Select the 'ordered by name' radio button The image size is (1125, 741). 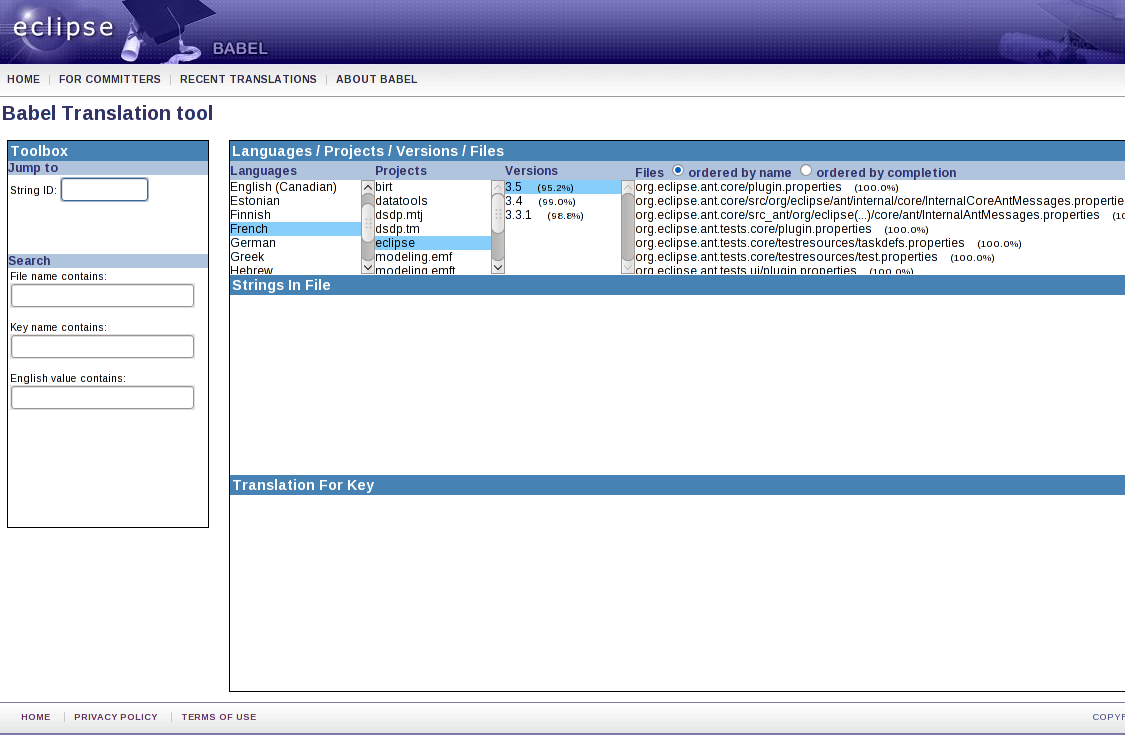click(x=678, y=171)
